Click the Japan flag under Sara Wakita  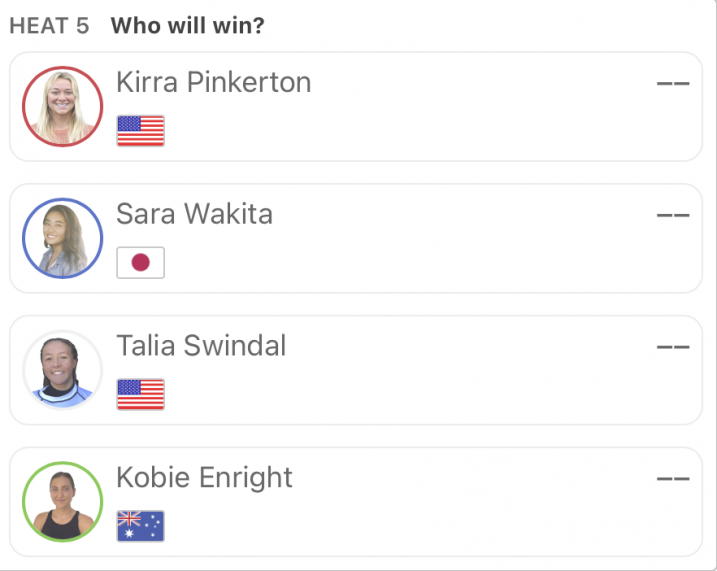[140, 262]
